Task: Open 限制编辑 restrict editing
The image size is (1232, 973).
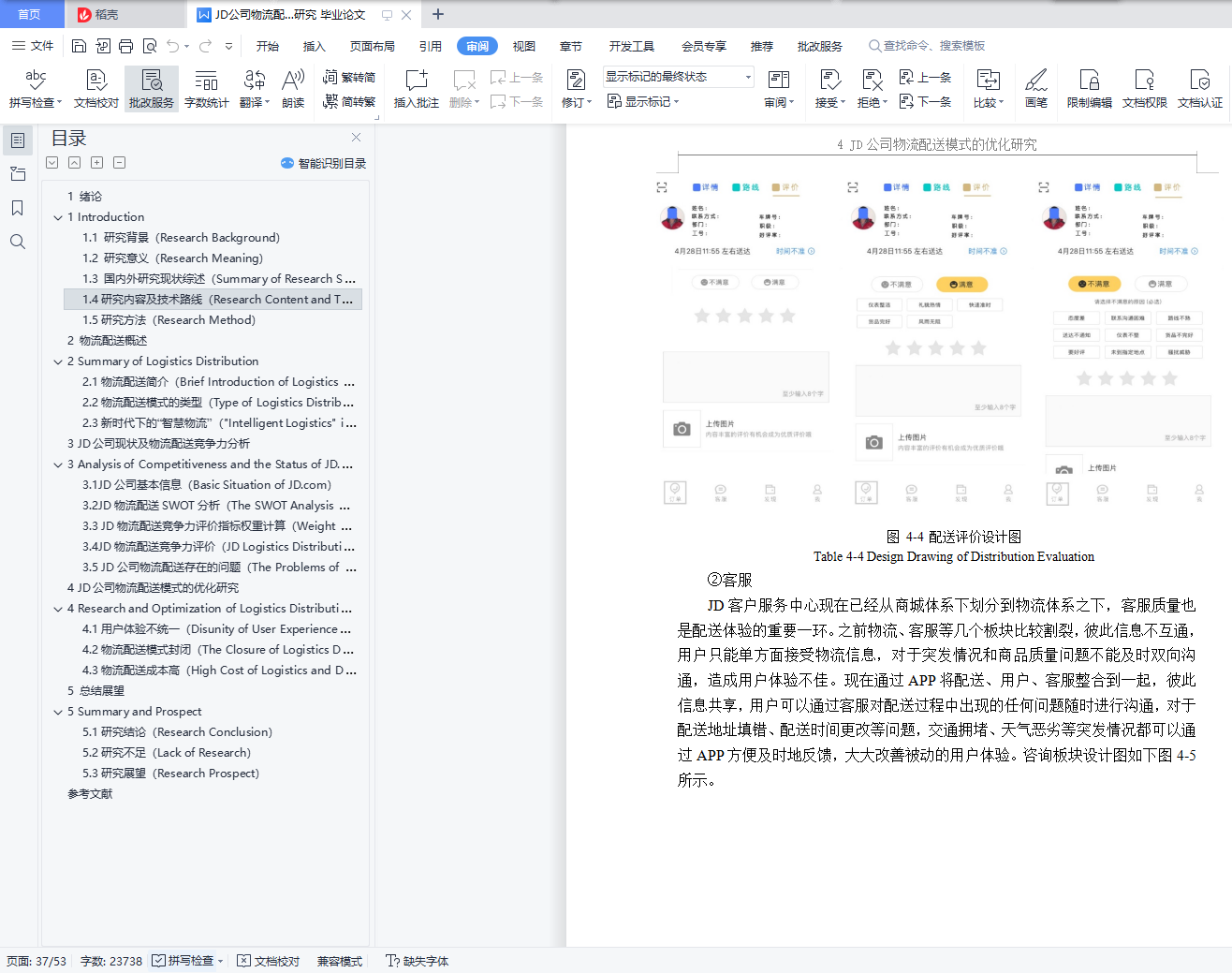Action: pyautogui.click(x=1090, y=89)
